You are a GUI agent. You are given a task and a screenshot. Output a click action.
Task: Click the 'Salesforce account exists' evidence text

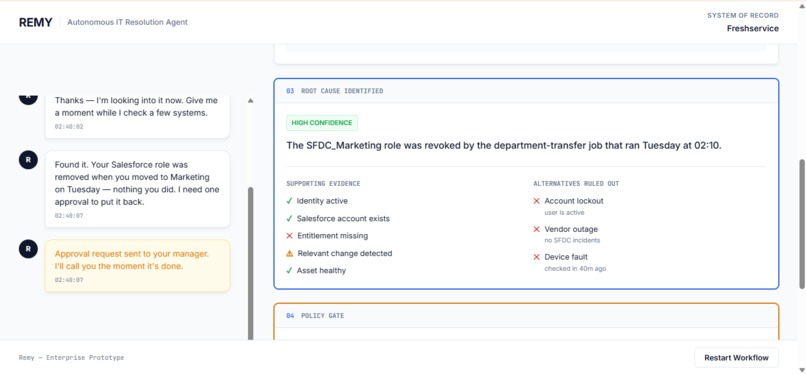point(343,218)
